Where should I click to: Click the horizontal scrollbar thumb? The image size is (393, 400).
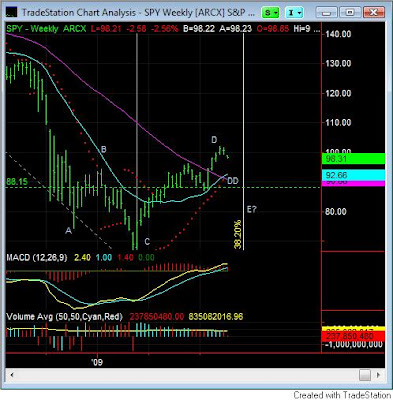click(x=365, y=375)
